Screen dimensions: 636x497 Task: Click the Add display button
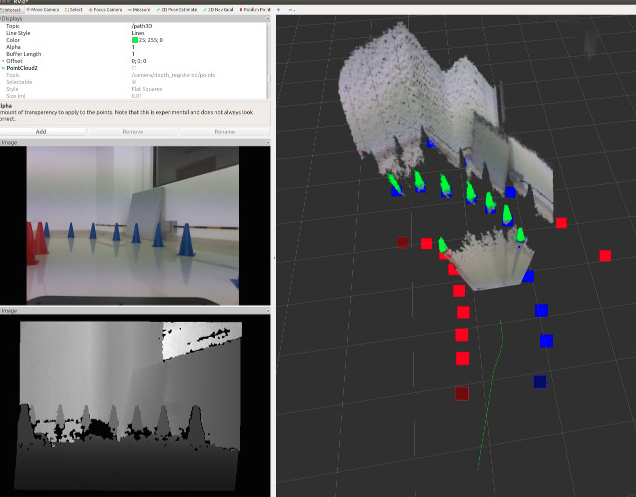[41, 131]
